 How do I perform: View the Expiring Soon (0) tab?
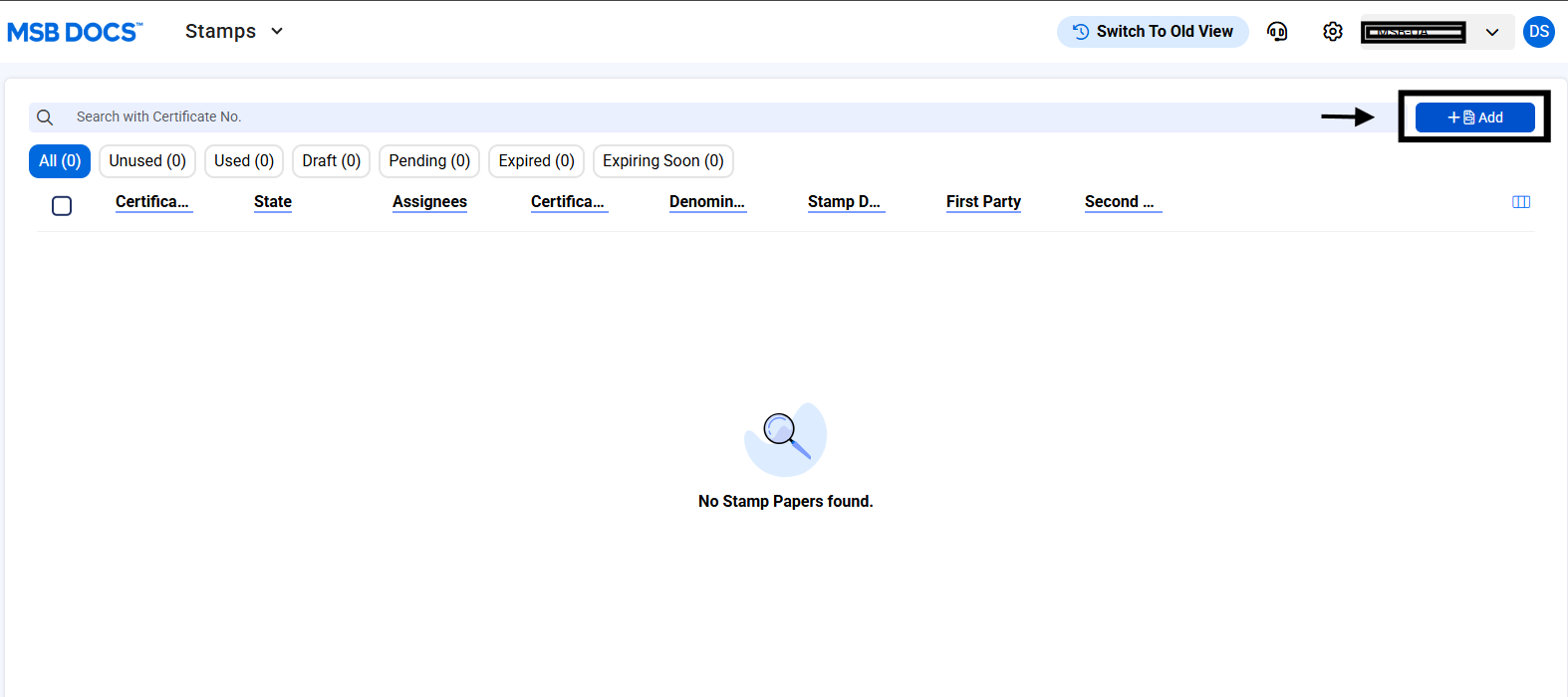[x=662, y=161]
